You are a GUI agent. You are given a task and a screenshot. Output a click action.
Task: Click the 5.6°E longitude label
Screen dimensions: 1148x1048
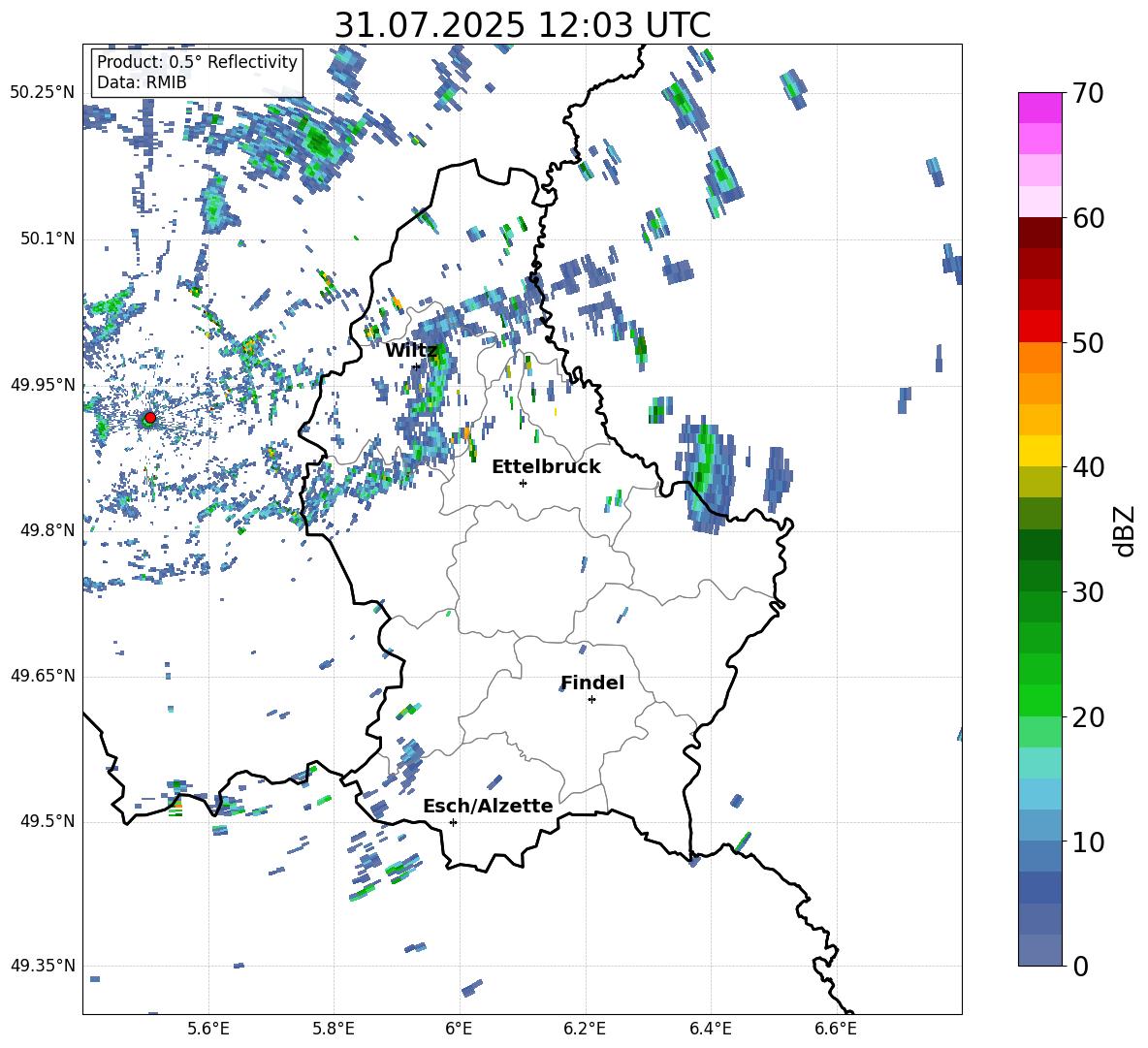[208, 1030]
